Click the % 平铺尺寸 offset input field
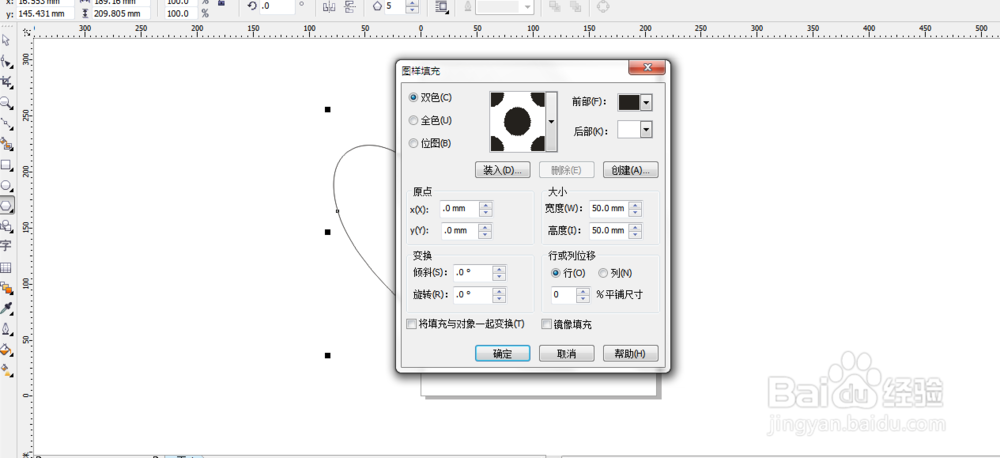The height and width of the screenshot is (458, 1000). point(564,295)
